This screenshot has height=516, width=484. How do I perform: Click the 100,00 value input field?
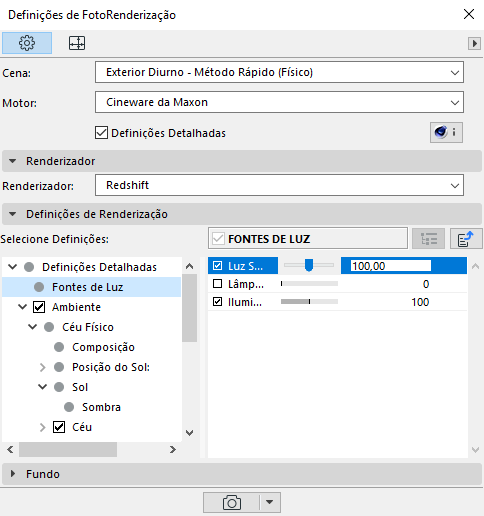(391, 266)
